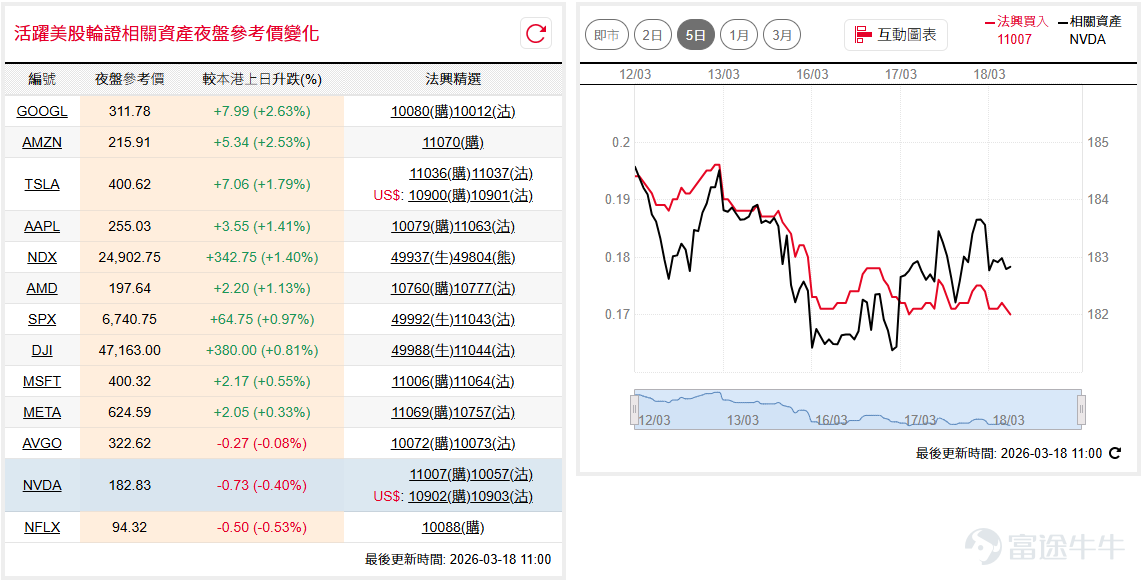
Task: Open the AMZN ticker link
Action: pos(42,142)
